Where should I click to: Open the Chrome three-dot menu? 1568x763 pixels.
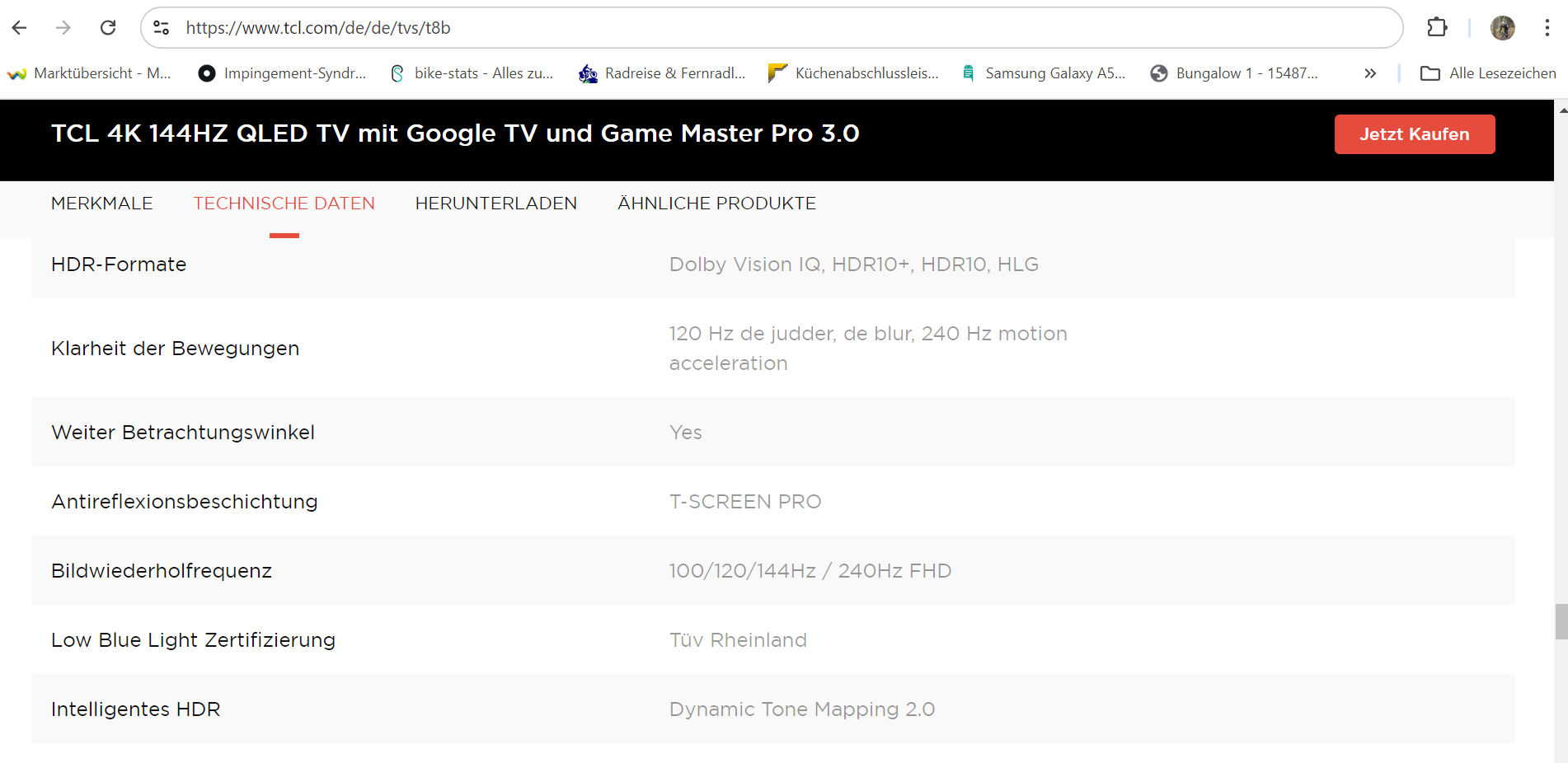click(x=1547, y=28)
